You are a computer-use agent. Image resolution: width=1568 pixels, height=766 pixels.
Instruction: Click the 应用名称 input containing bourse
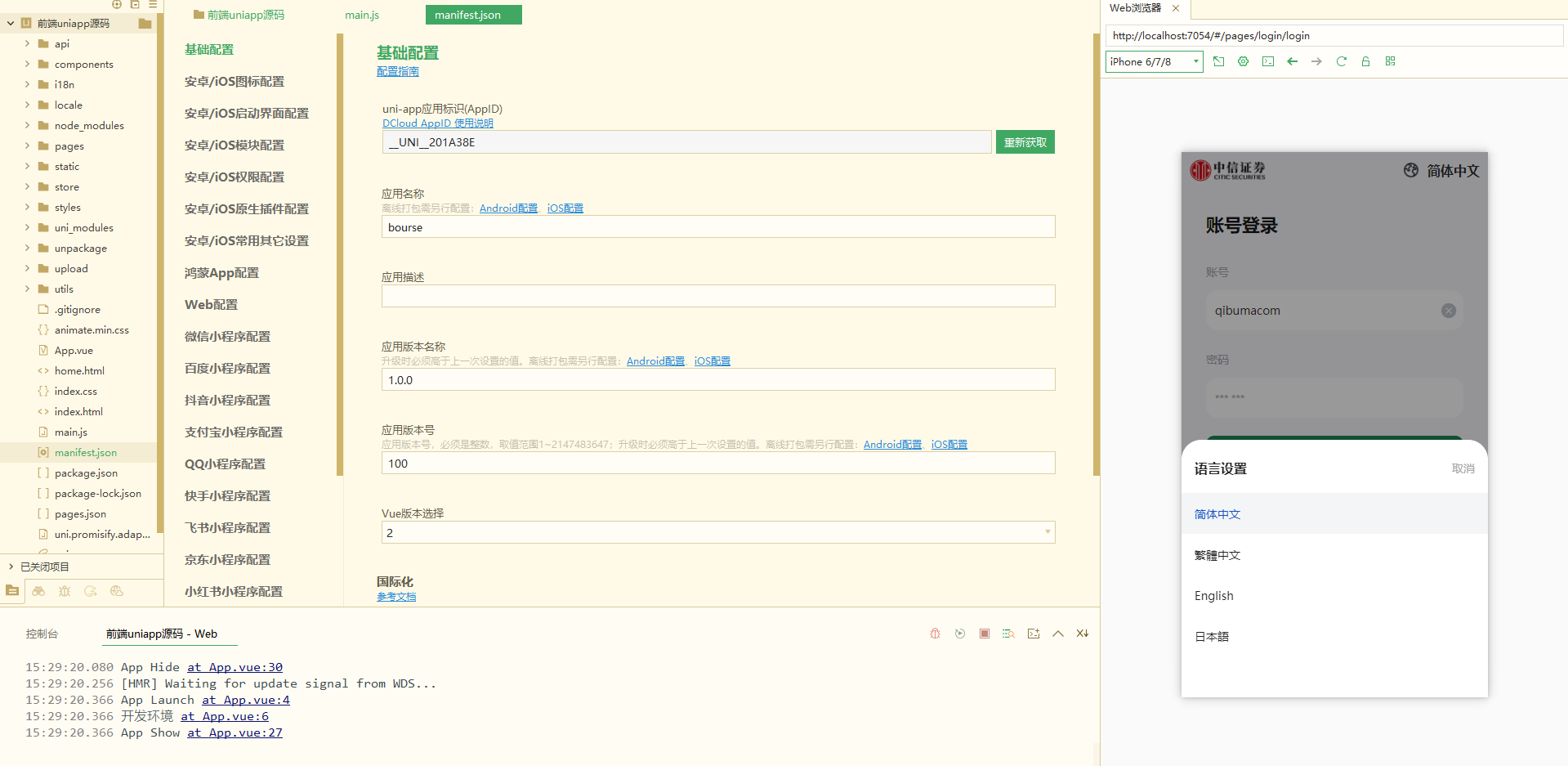click(718, 227)
